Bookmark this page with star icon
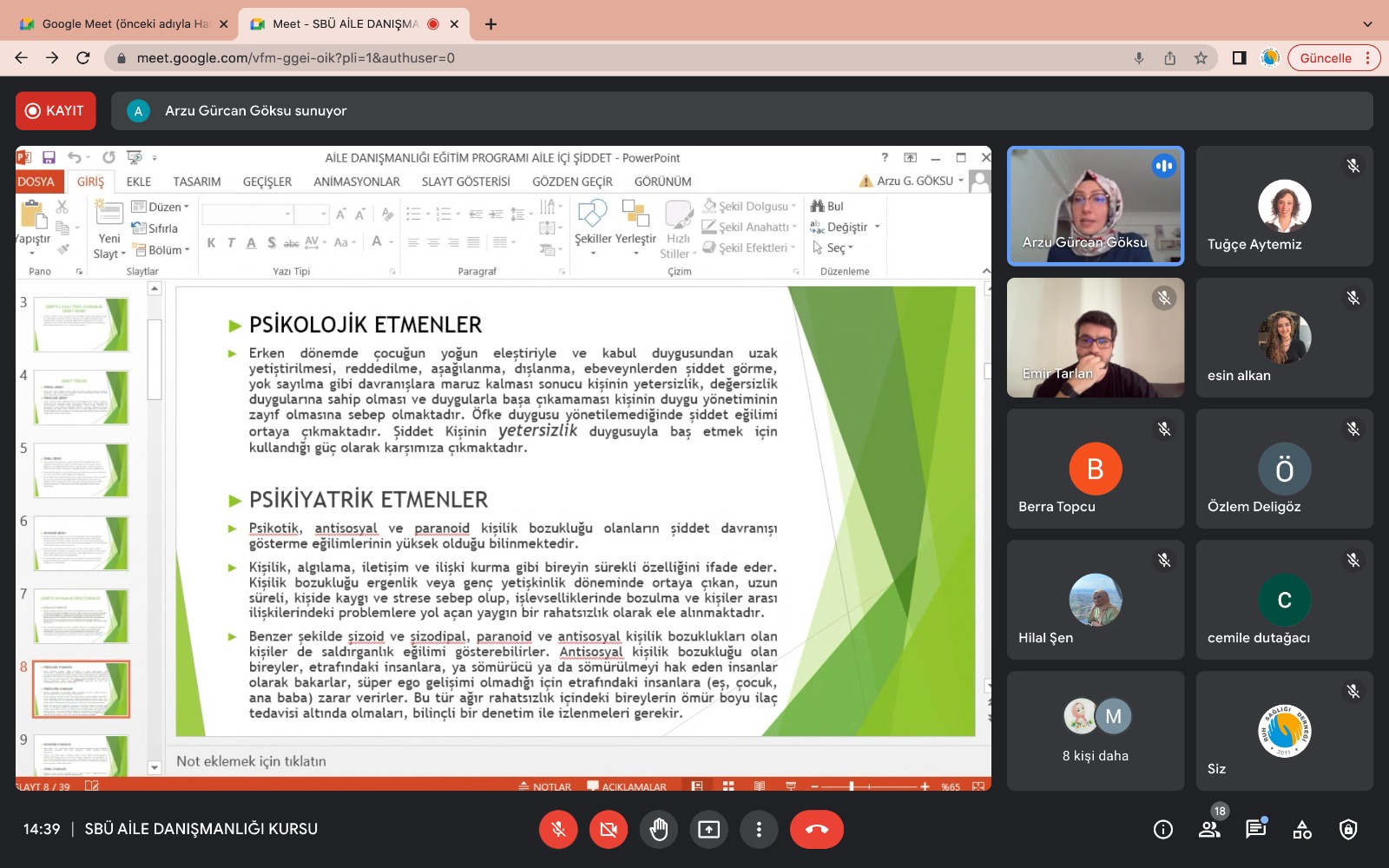Screen dimensions: 1389x868 (x=1201, y=58)
